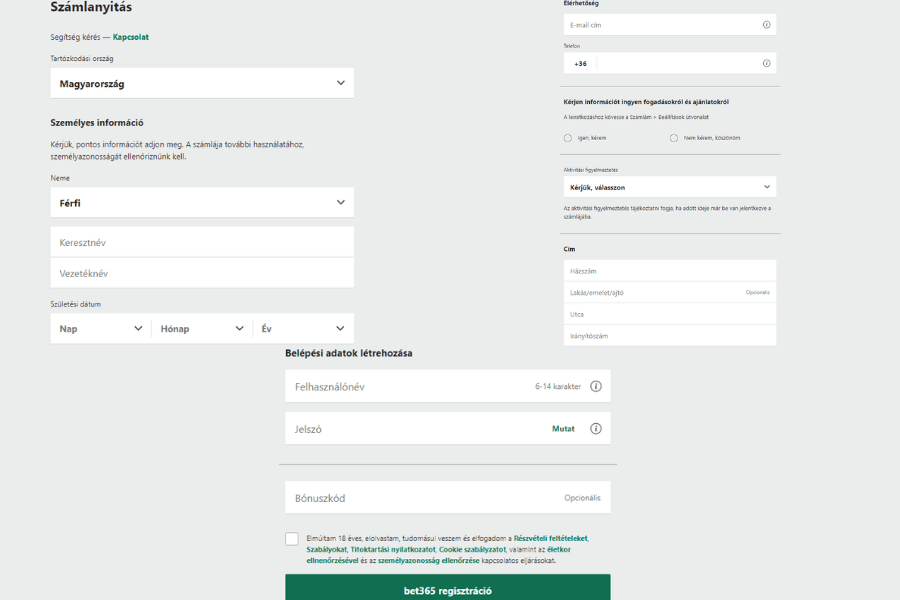Click the Felhasználónév input field
Screen dimensions: 900x600
click(x=448, y=386)
